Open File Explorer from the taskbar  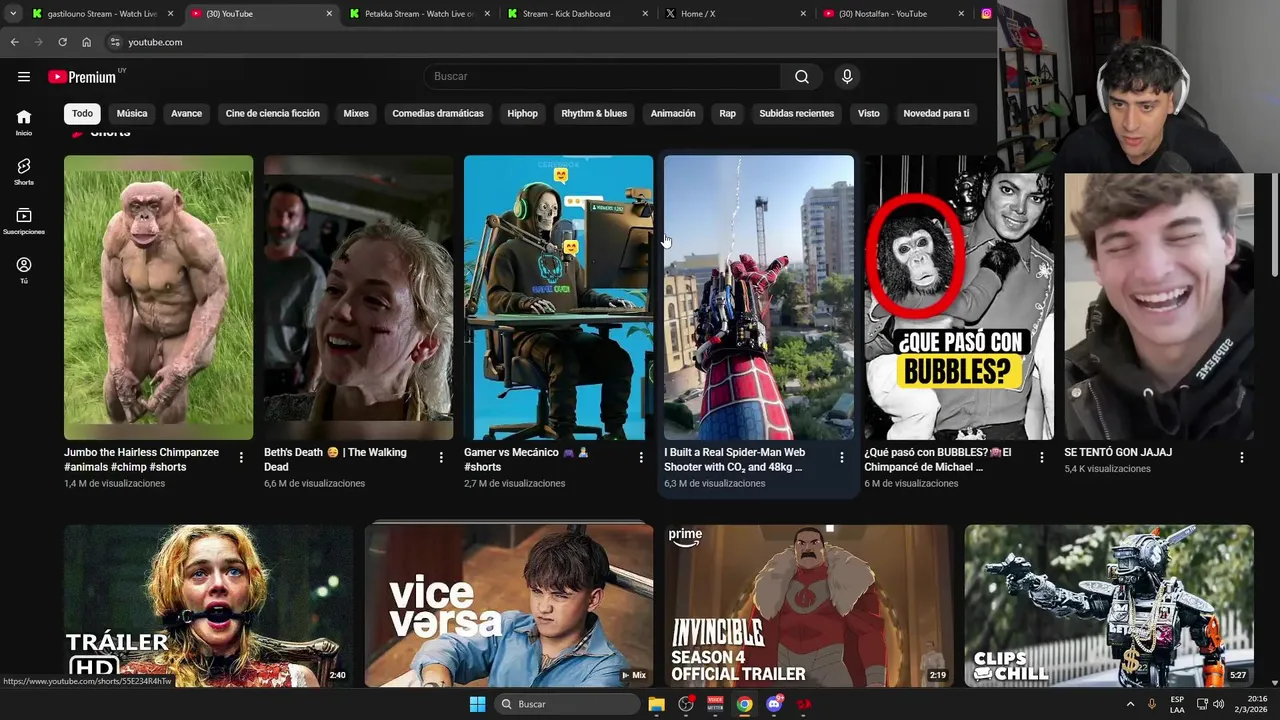[x=656, y=704]
